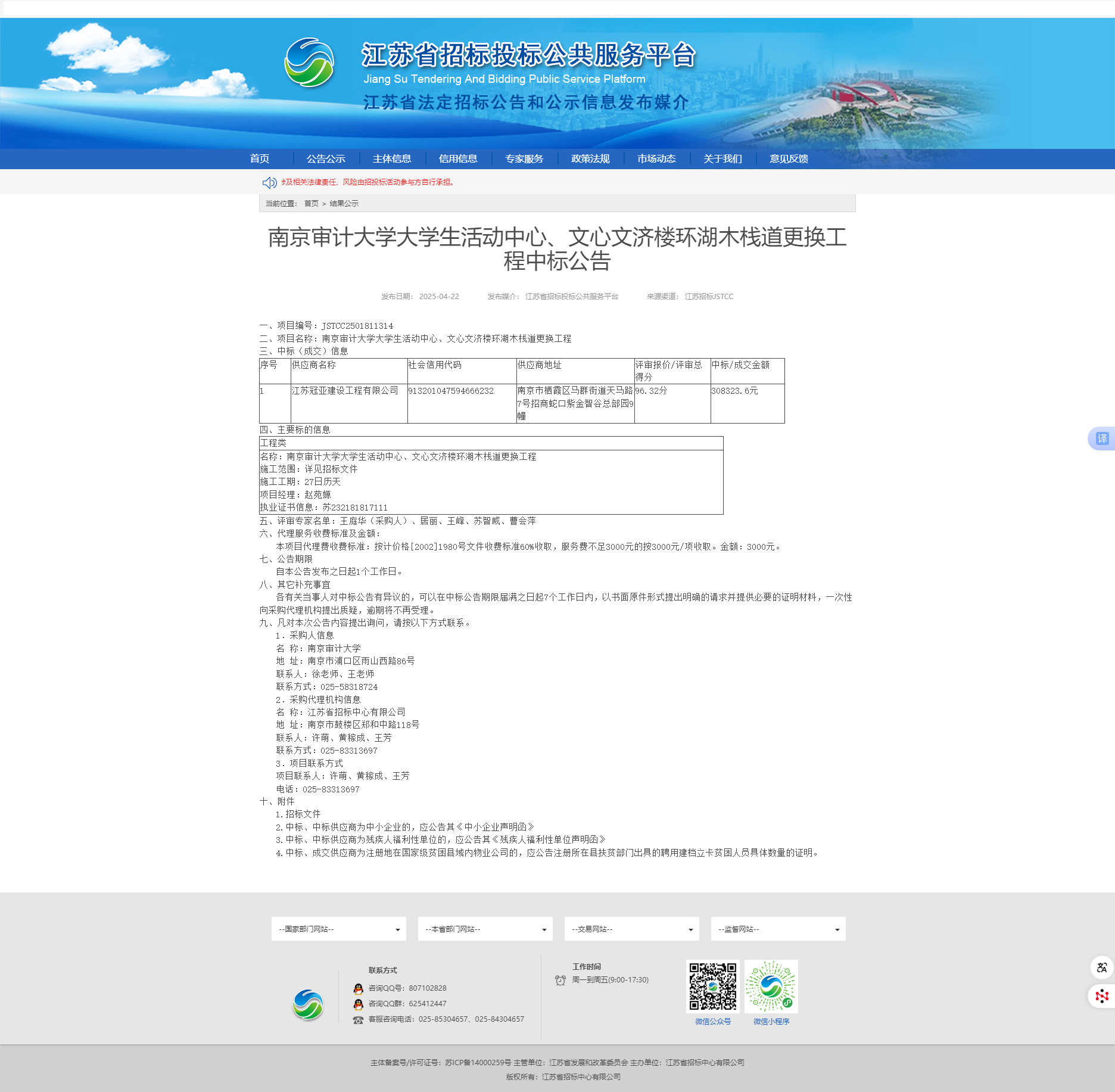Click the 结果公示 breadcrumb link
Screen dimensions: 1115x1092
(344, 203)
